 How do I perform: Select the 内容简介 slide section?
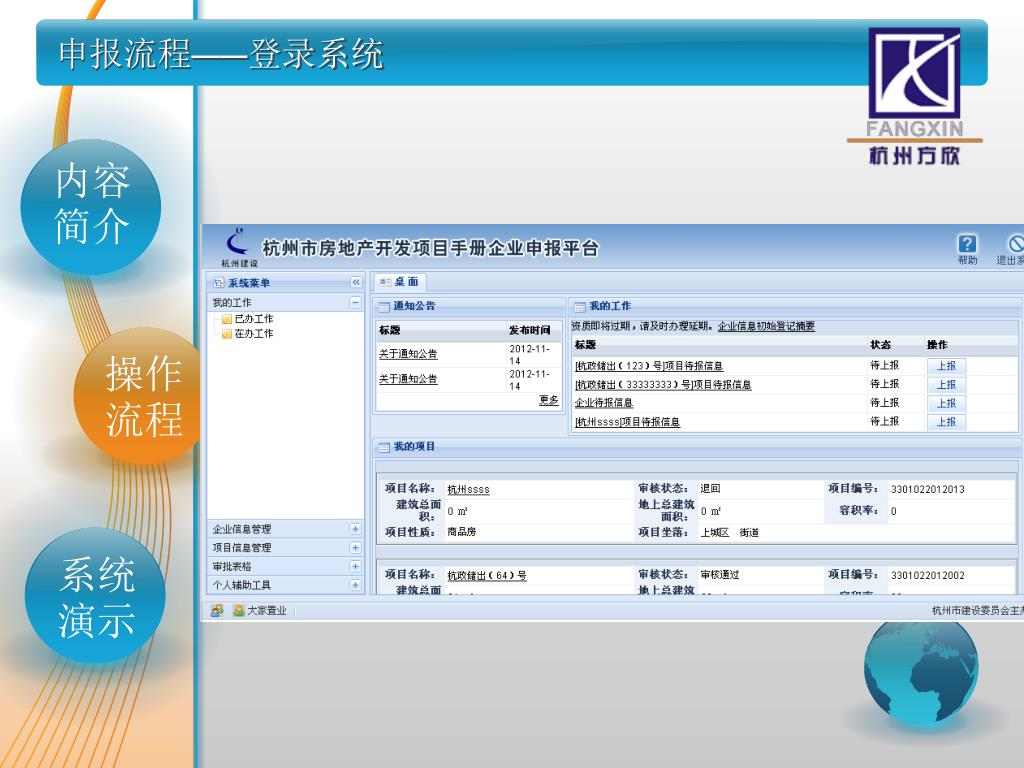coord(91,204)
